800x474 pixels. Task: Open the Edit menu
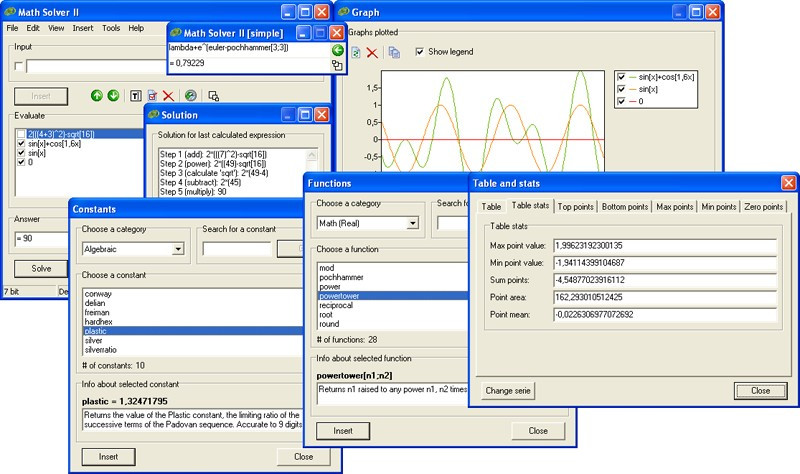33,28
